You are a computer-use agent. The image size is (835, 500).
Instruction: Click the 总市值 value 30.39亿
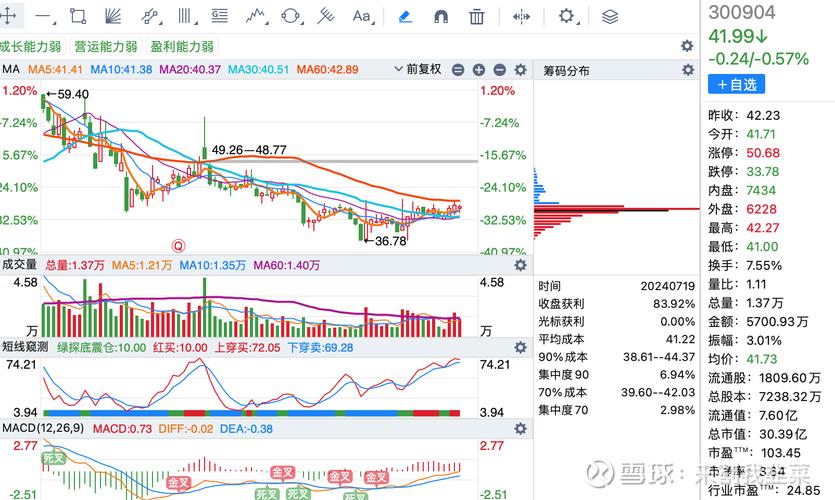click(783, 435)
